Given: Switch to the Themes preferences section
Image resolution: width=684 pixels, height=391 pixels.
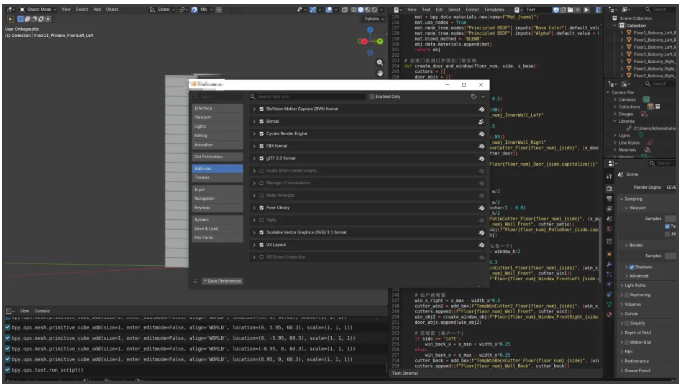Looking at the screenshot, I should click(x=217, y=178).
